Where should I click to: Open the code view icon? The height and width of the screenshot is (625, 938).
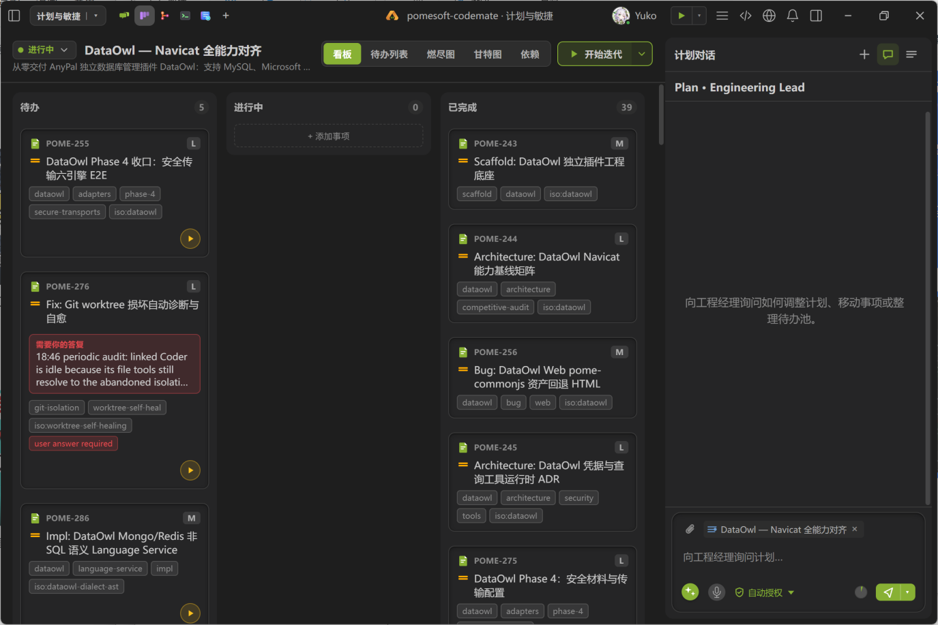coord(745,16)
